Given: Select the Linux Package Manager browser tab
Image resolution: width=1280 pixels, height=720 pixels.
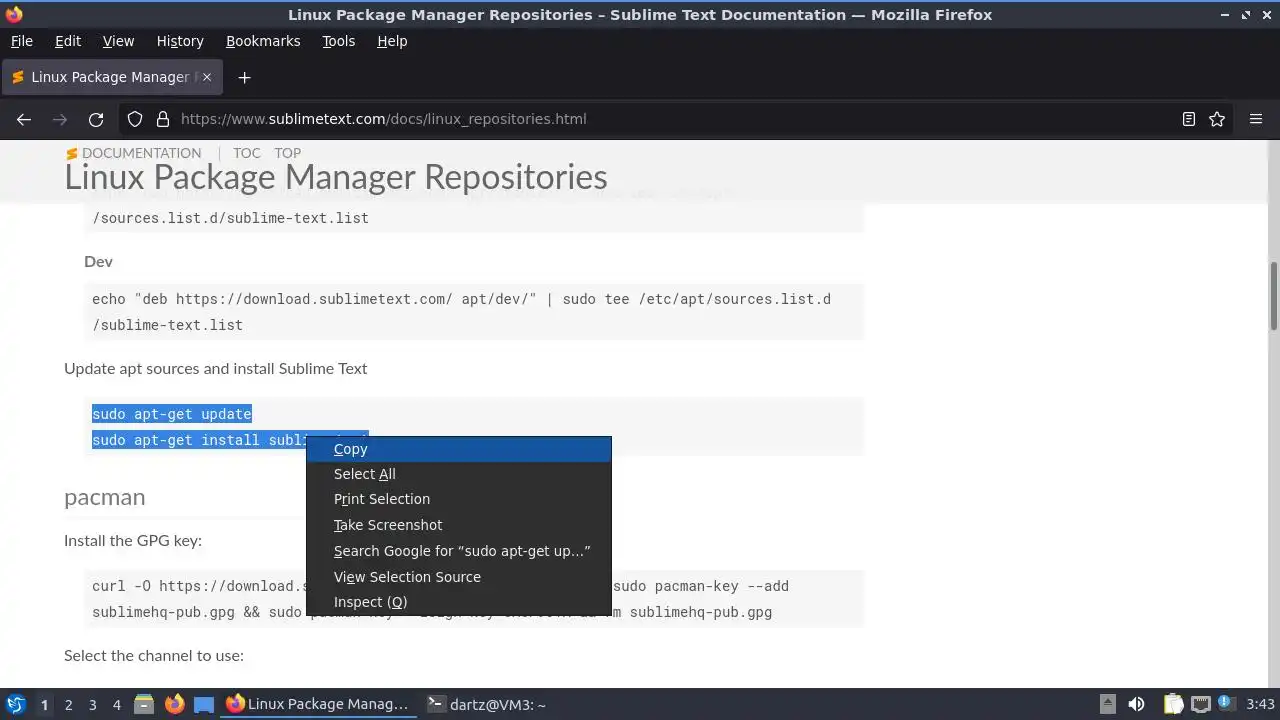Looking at the screenshot, I should (x=110, y=77).
